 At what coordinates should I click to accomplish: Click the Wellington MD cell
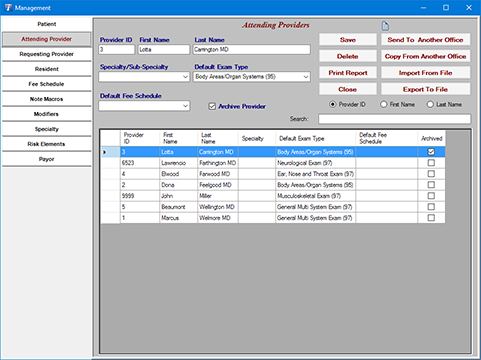click(217, 207)
